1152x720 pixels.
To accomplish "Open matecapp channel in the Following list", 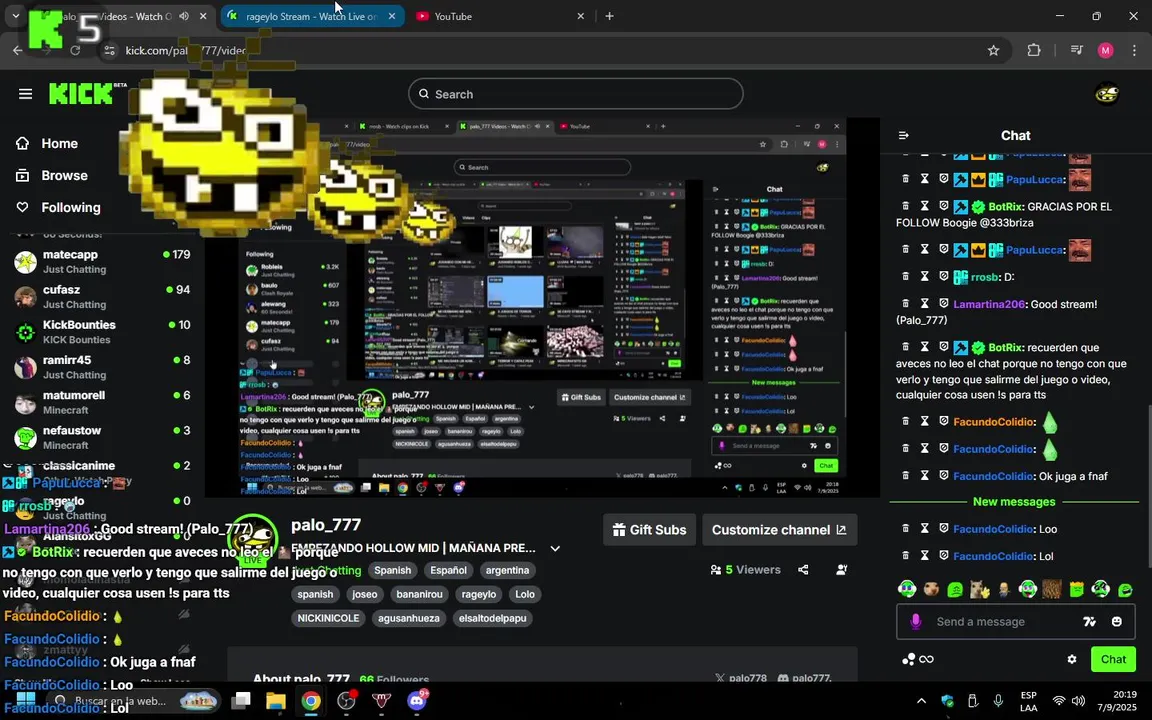I will tap(103, 261).
